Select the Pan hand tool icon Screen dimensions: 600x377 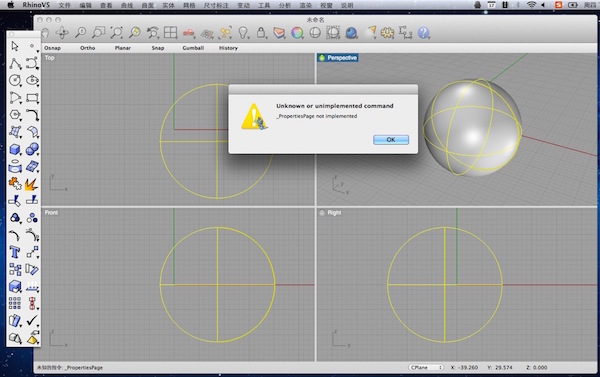pyautogui.click(x=45, y=33)
